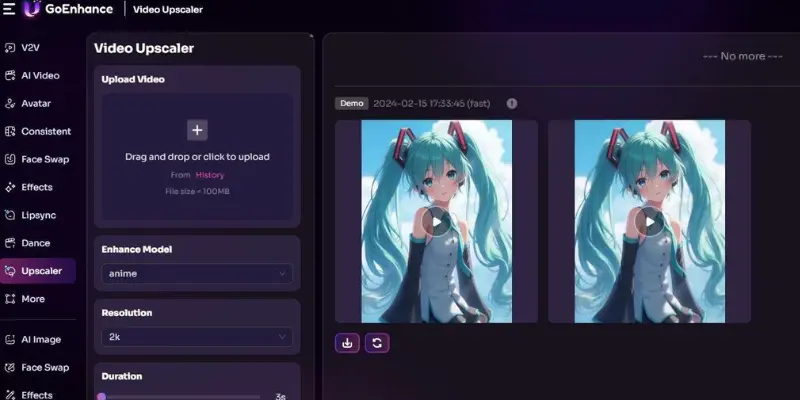Click the Enhance Model label
800x400 pixels.
click(x=137, y=249)
